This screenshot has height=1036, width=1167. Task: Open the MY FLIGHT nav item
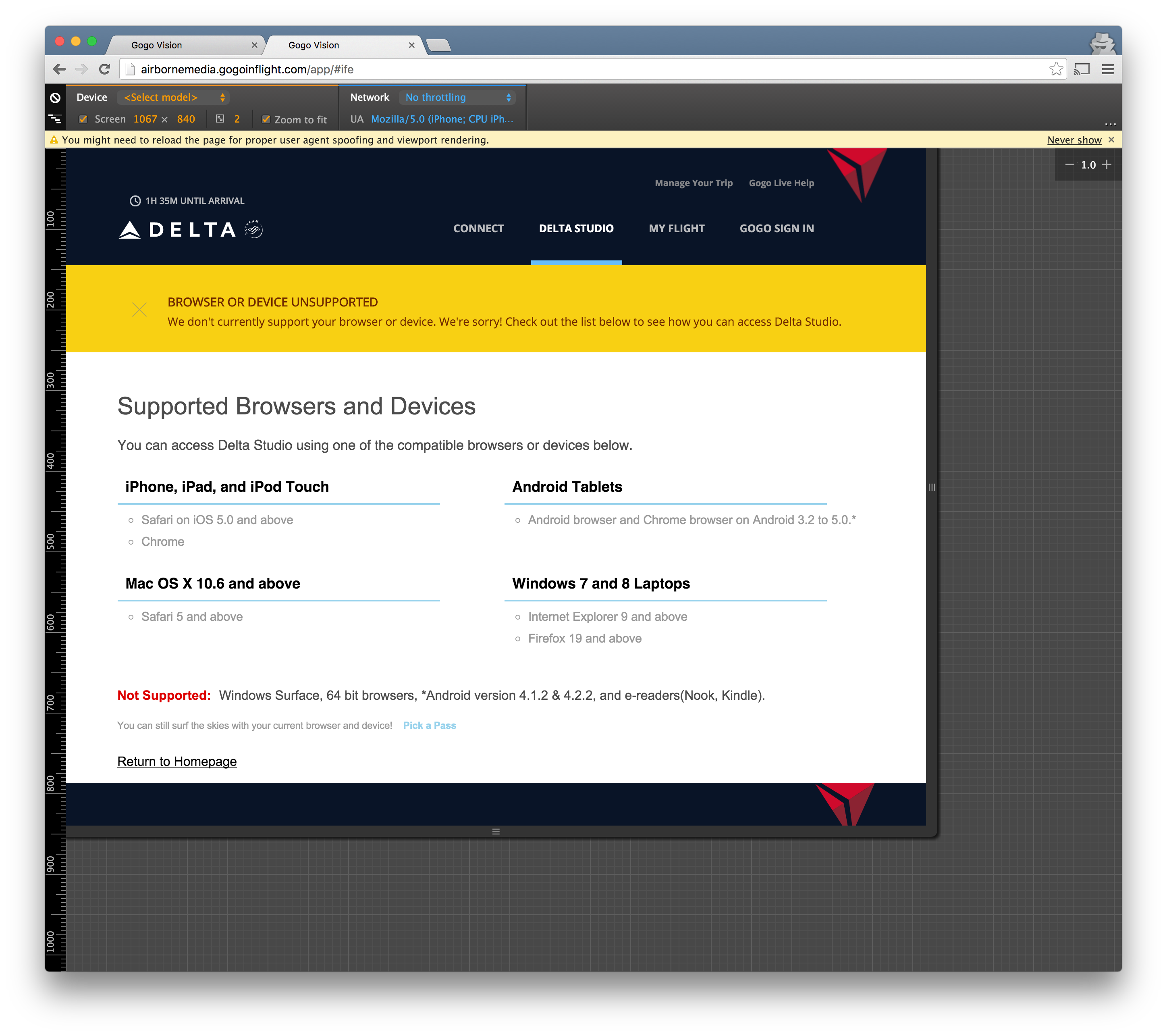(x=677, y=229)
